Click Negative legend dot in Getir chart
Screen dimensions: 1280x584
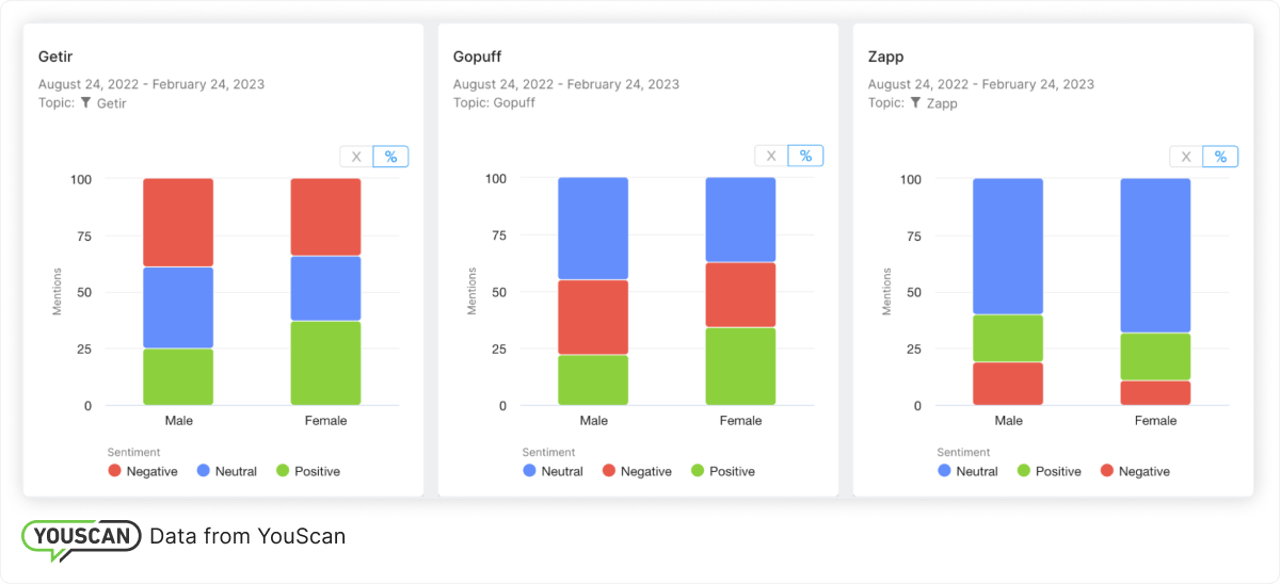click(x=115, y=471)
